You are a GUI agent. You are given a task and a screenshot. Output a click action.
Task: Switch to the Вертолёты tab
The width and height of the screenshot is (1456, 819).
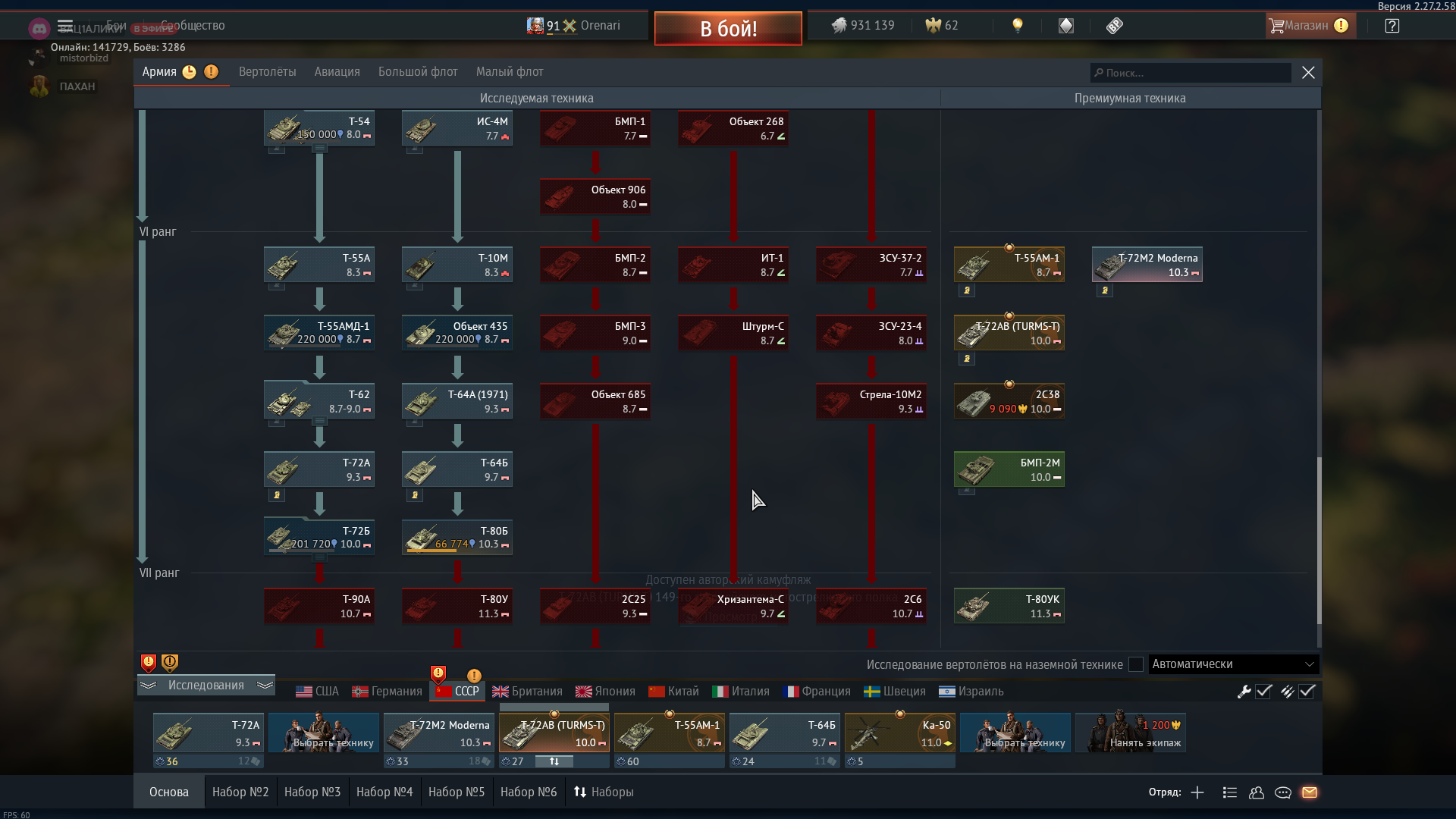pos(268,72)
